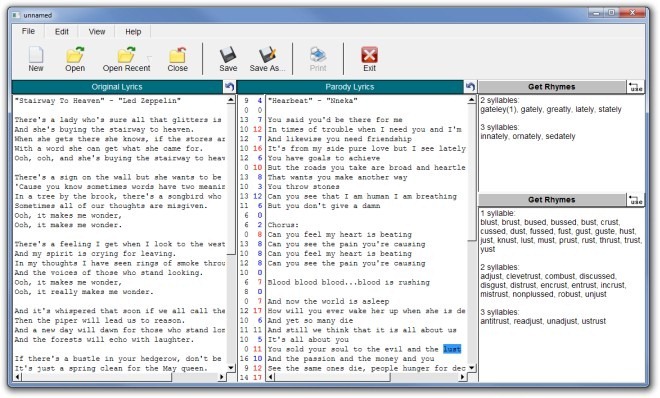
Task: Click the 'Chorus:' line in parody lyrics
Action: click(283, 225)
